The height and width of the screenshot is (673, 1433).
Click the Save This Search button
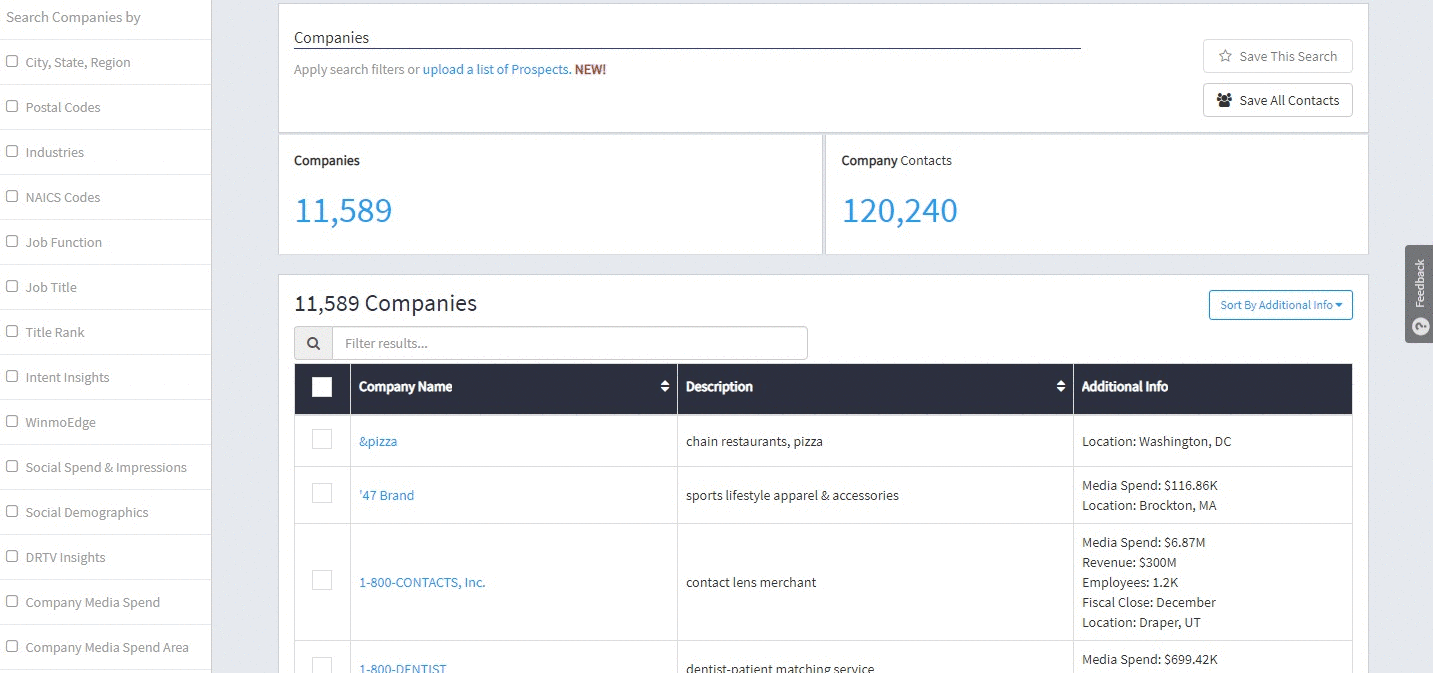[x=1277, y=56]
